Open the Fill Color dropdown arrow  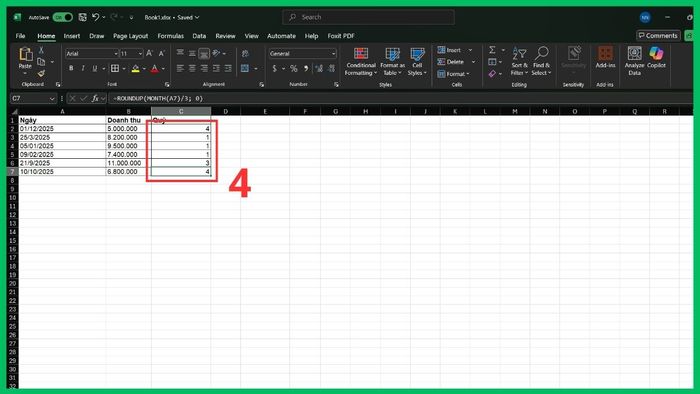point(144,69)
